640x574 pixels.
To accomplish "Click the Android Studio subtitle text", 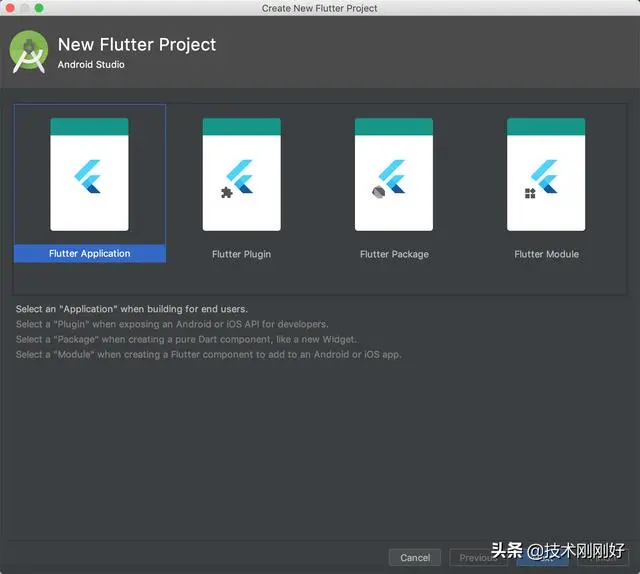I will click(91, 65).
